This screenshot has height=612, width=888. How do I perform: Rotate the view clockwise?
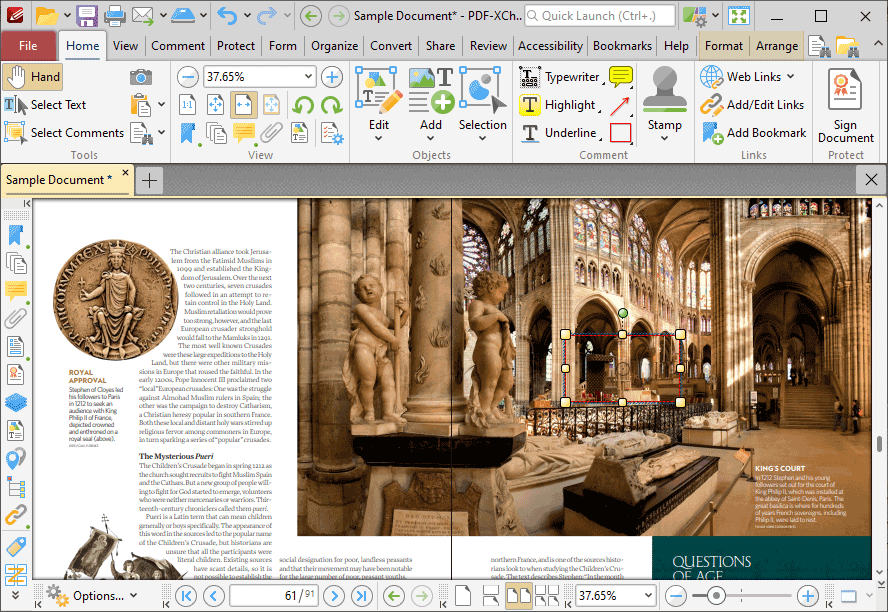(331, 105)
